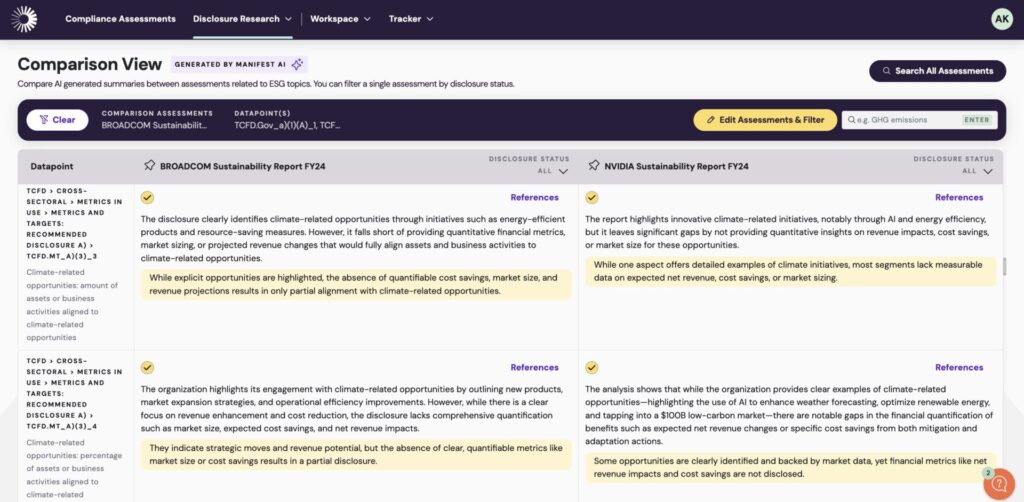Viewport: 1024px width, 502px height.
Task: Click the pin icon beside BROADCOM report
Action: (149, 166)
